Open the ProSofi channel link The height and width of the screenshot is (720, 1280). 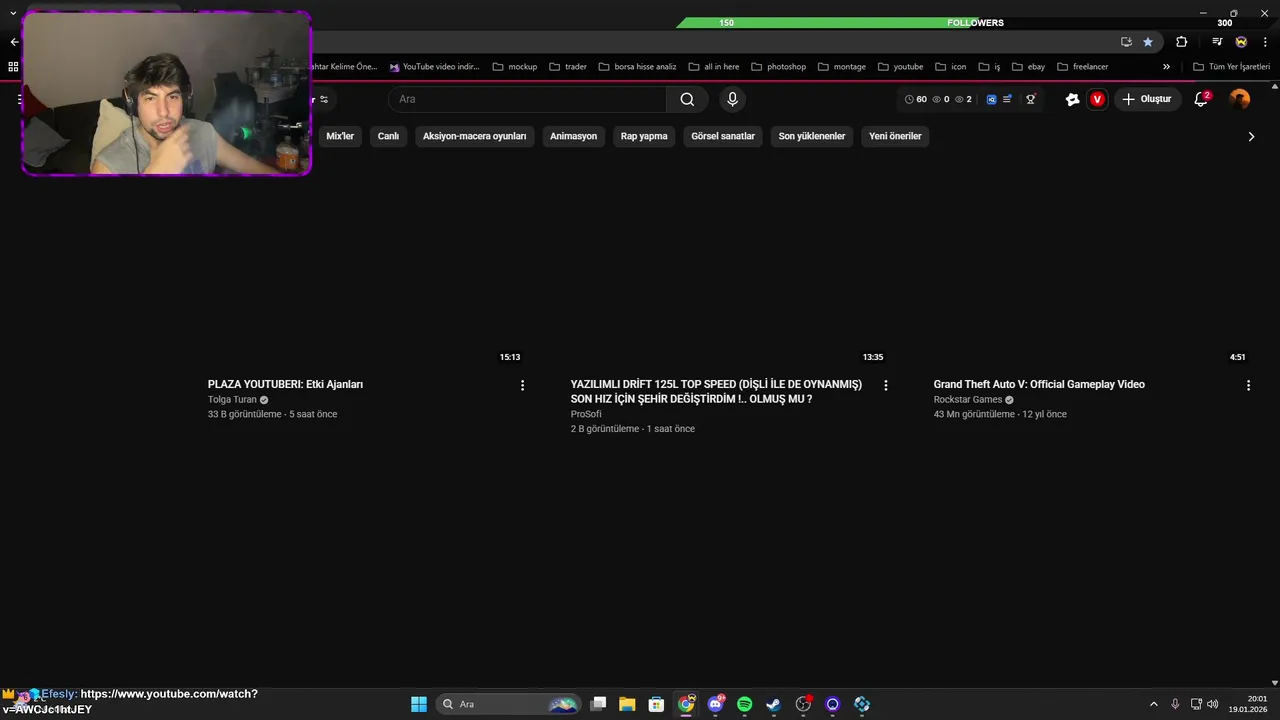click(586, 414)
